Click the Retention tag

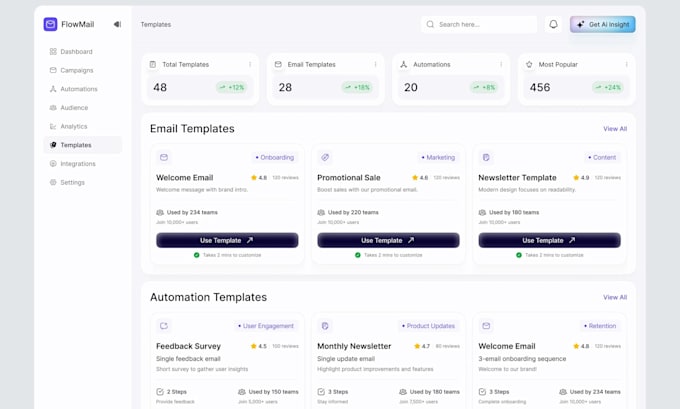[x=600, y=326]
